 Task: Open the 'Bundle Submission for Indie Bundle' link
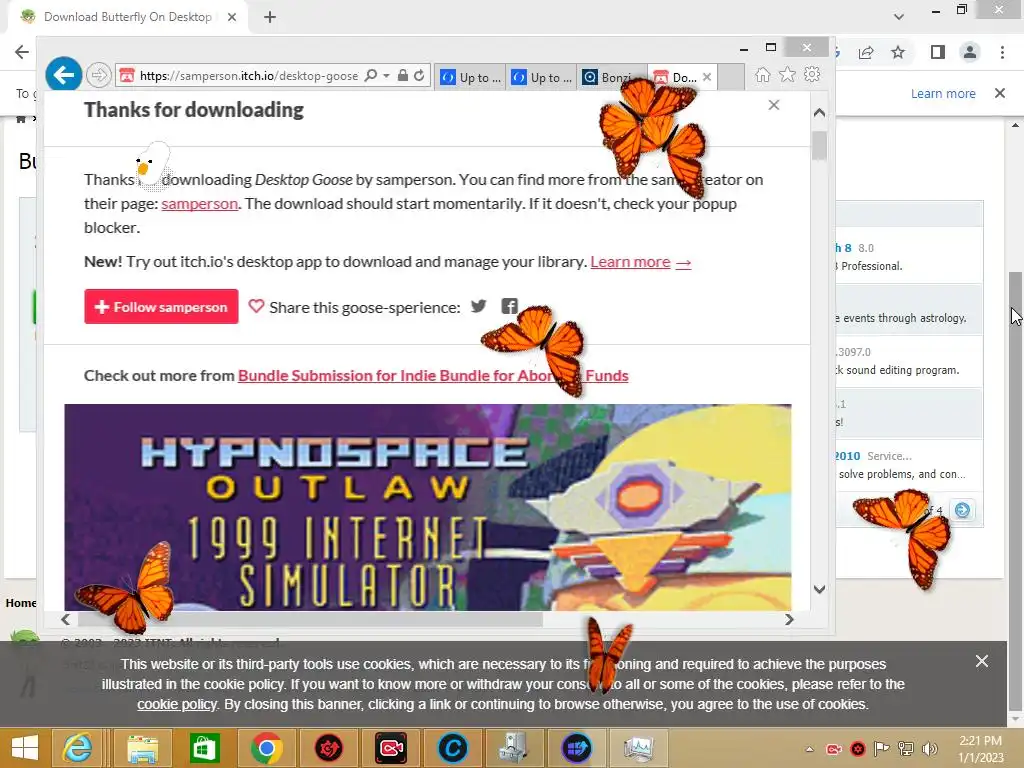pyautogui.click(x=433, y=376)
